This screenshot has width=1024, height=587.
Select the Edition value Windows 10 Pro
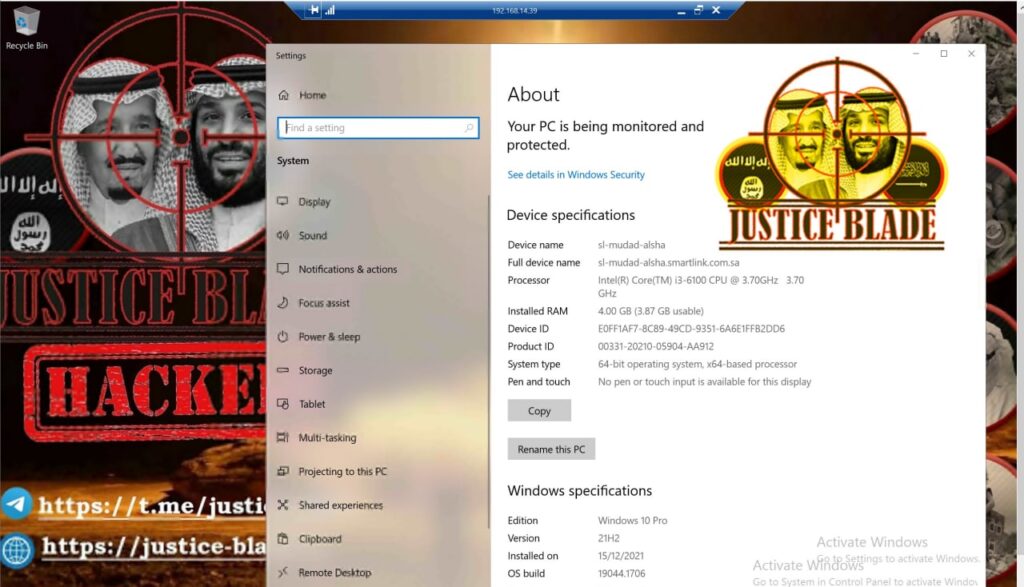tap(632, 520)
